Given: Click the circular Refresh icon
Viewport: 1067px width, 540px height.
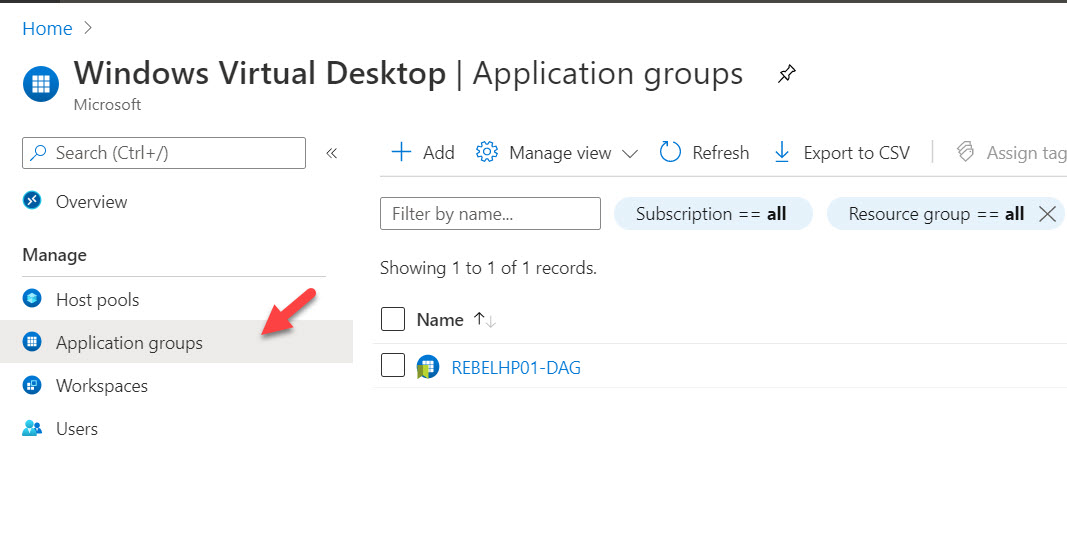Looking at the screenshot, I should (x=670, y=152).
